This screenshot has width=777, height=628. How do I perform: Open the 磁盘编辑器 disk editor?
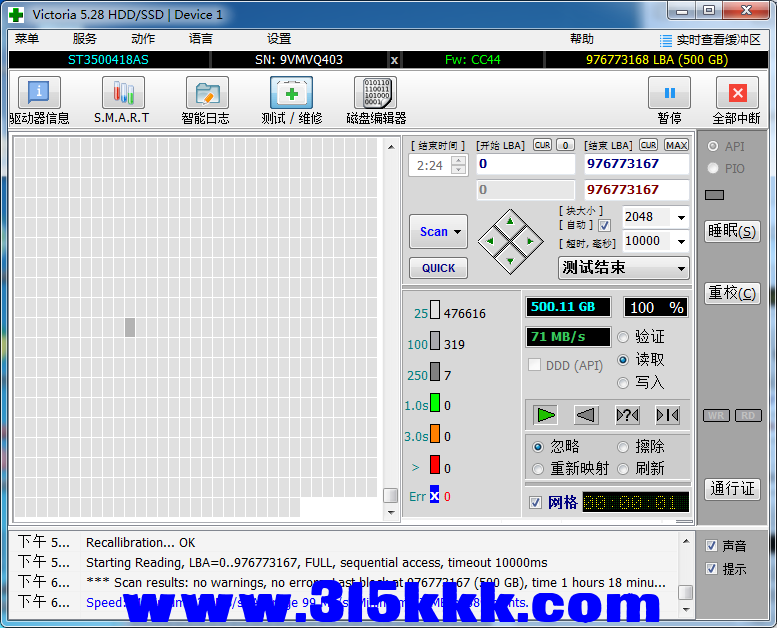(375, 94)
